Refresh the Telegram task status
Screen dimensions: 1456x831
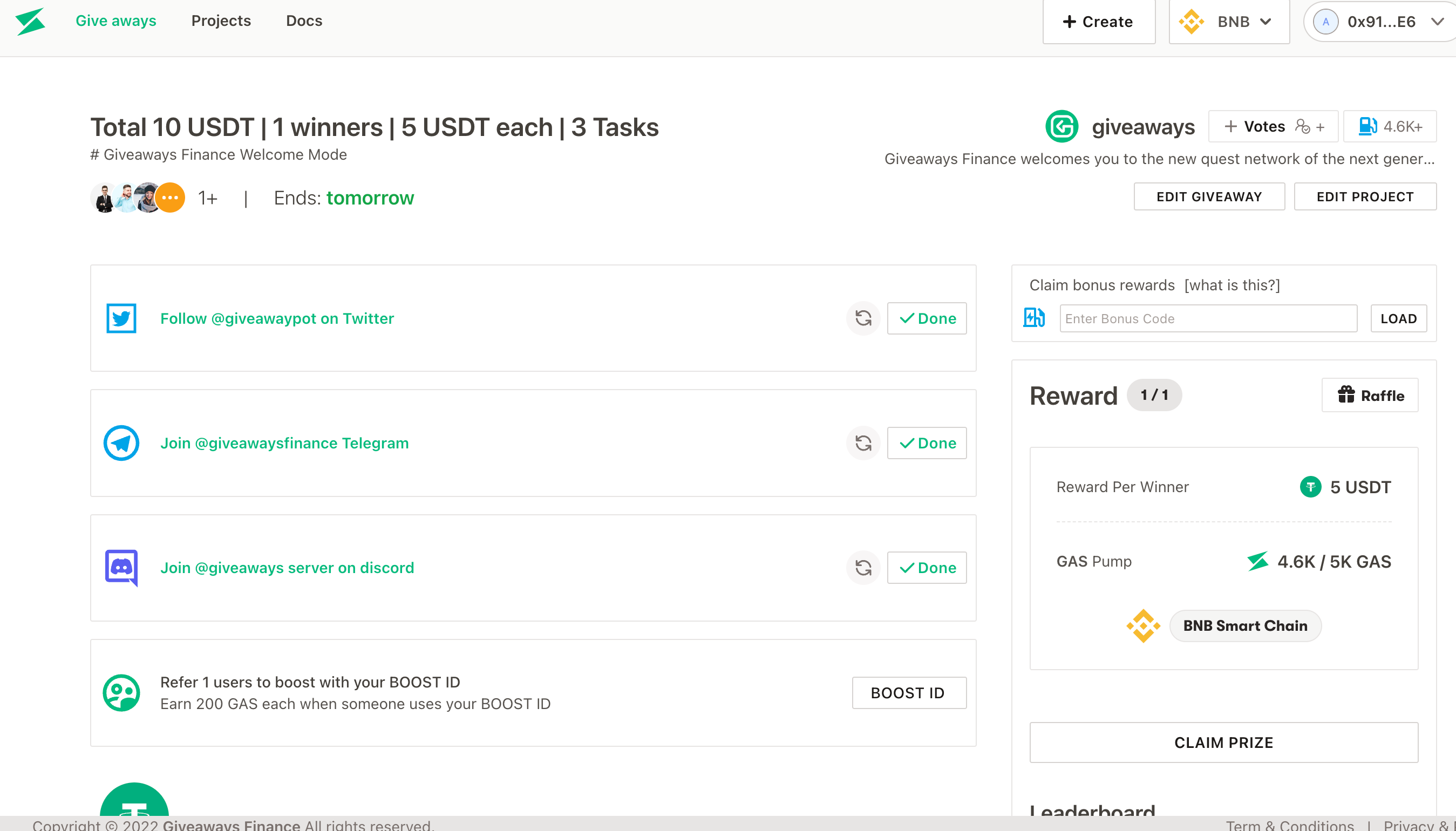(863, 443)
